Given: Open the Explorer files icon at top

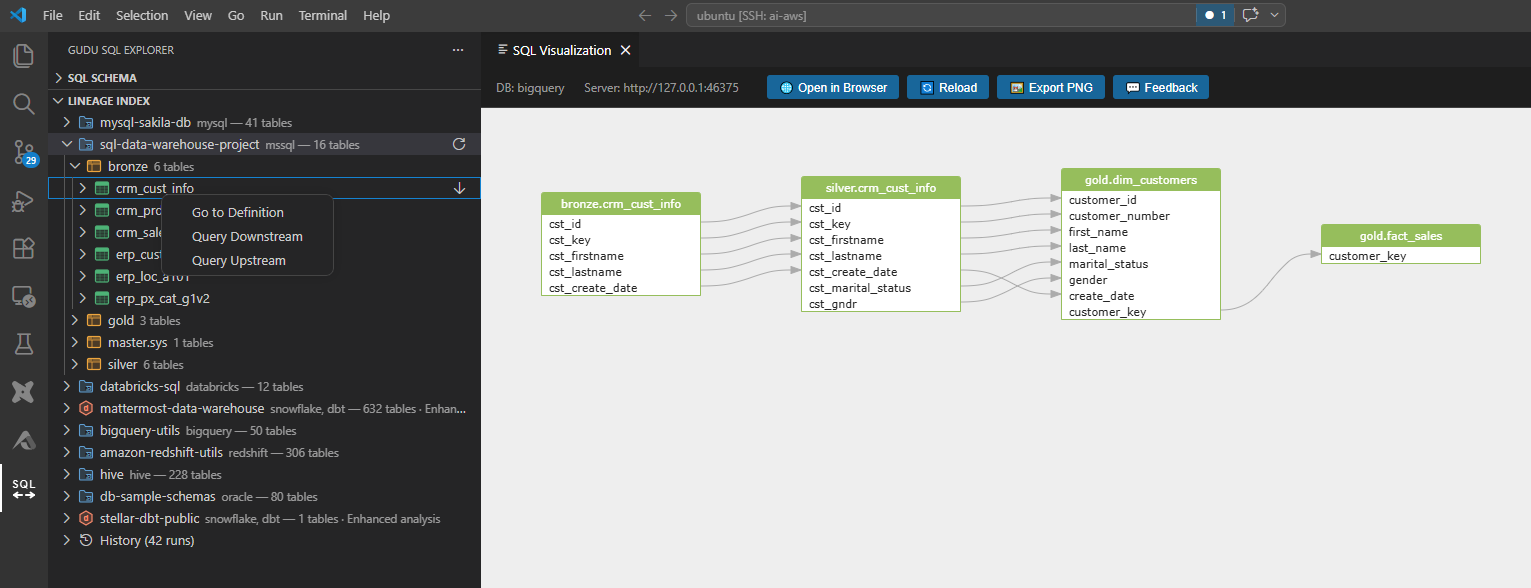Looking at the screenshot, I should coord(23,55).
